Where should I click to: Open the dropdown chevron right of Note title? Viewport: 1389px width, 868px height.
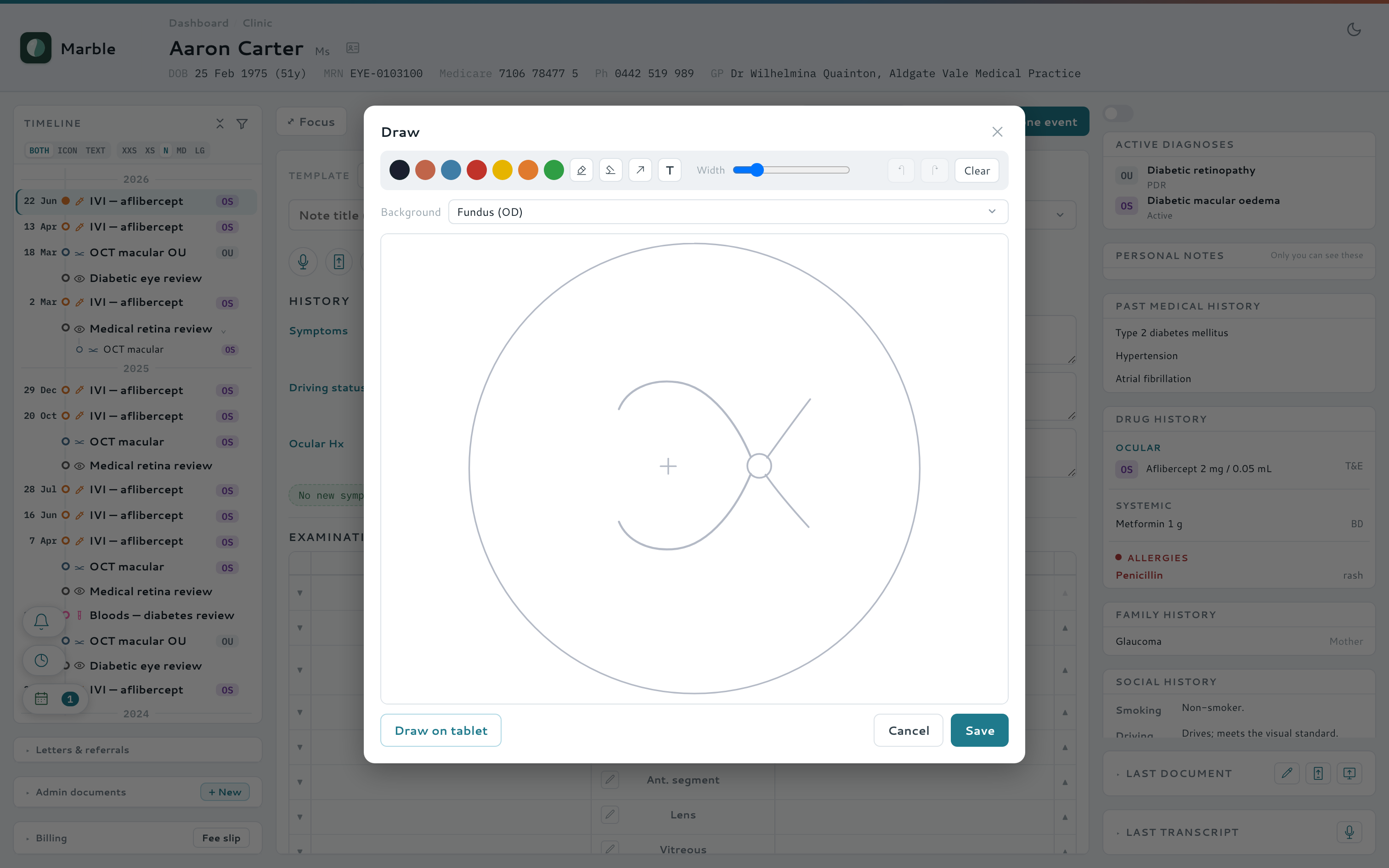(1060, 215)
